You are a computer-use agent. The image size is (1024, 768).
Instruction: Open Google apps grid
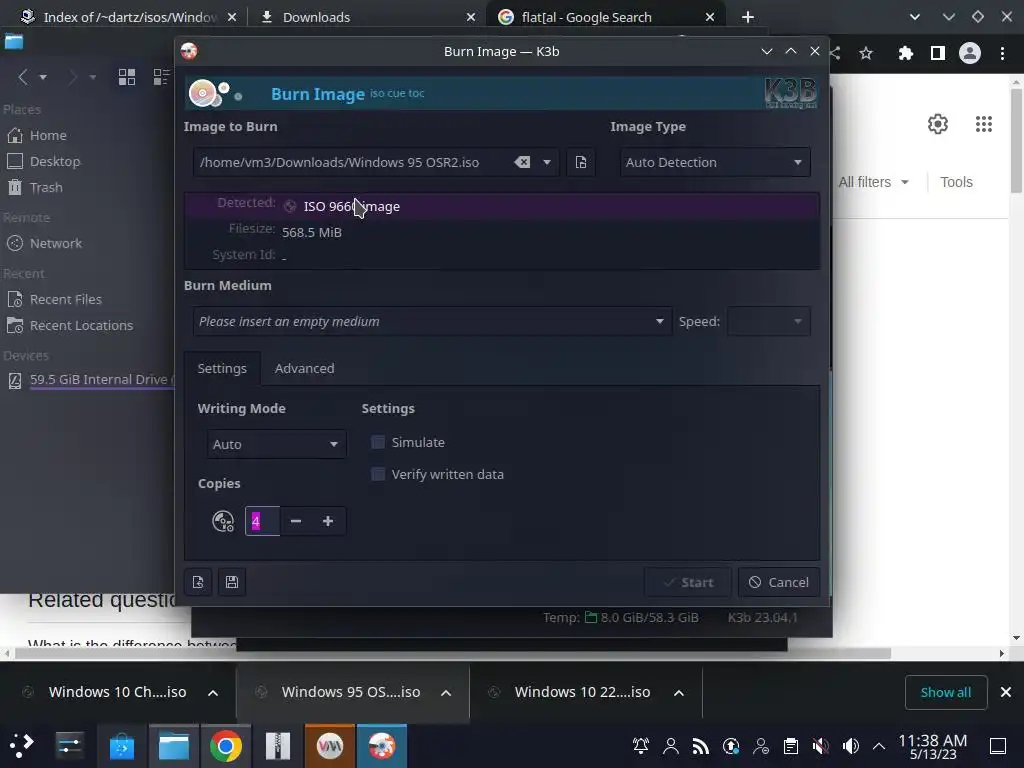(984, 123)
